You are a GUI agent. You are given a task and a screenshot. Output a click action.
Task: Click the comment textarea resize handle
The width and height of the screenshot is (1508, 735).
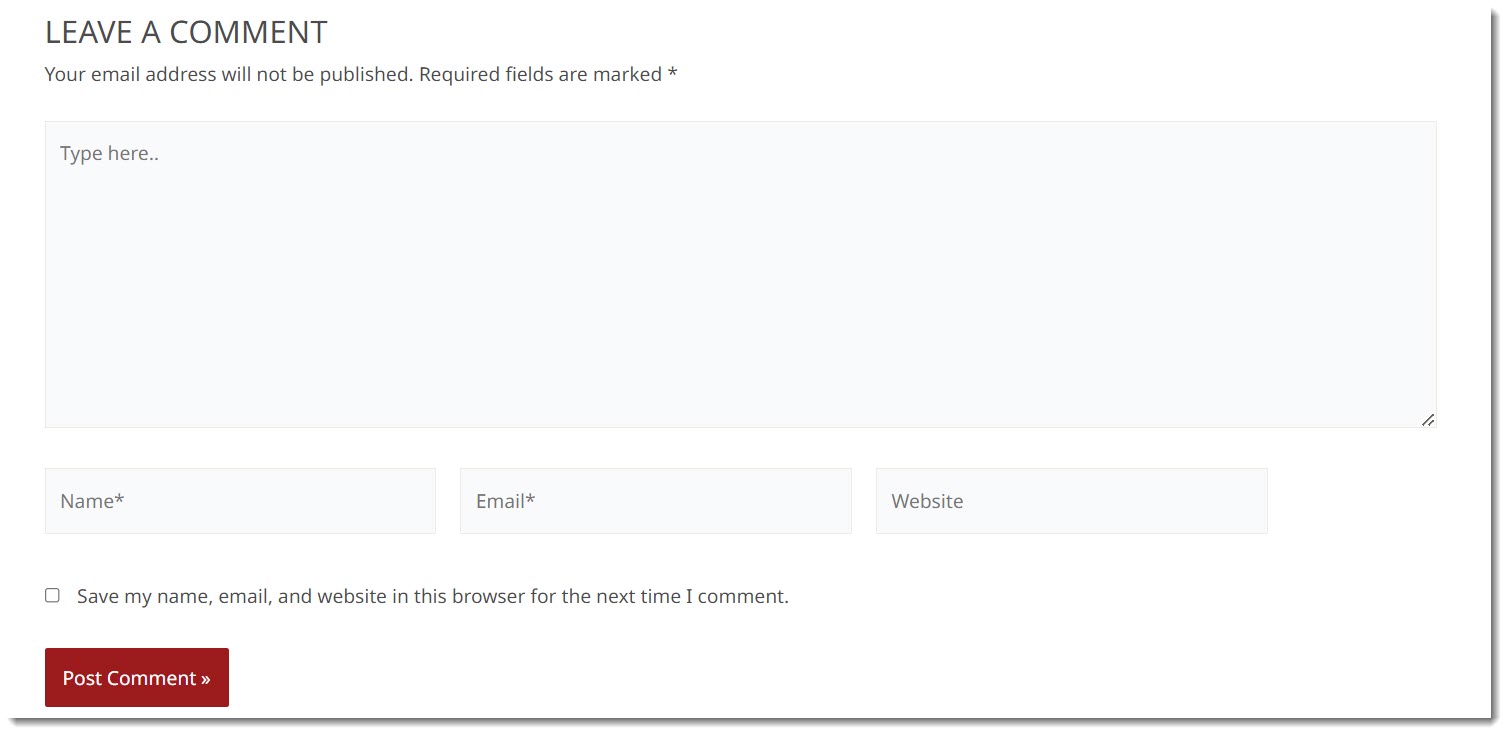tap(1428, 420)
